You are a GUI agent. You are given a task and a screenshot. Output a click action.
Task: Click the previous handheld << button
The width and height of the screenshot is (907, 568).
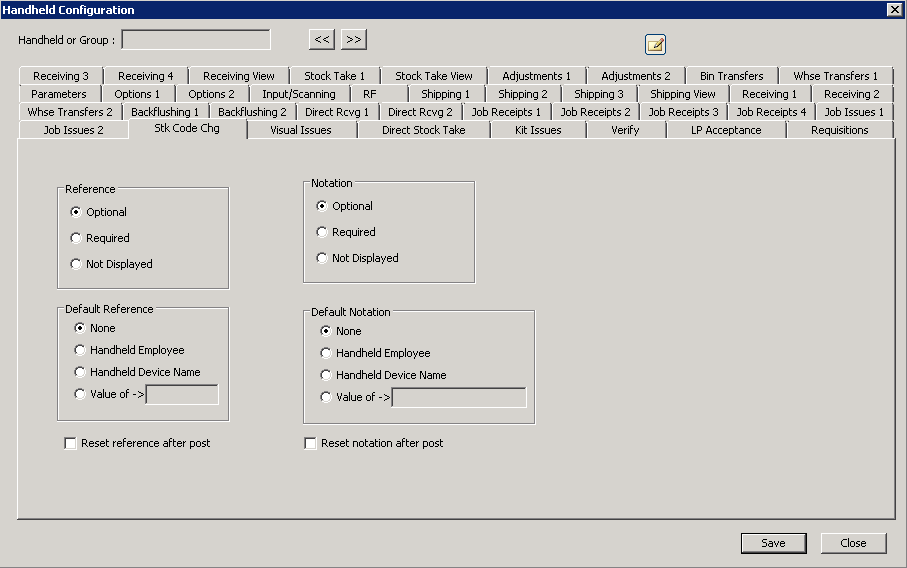coord(321,40)
